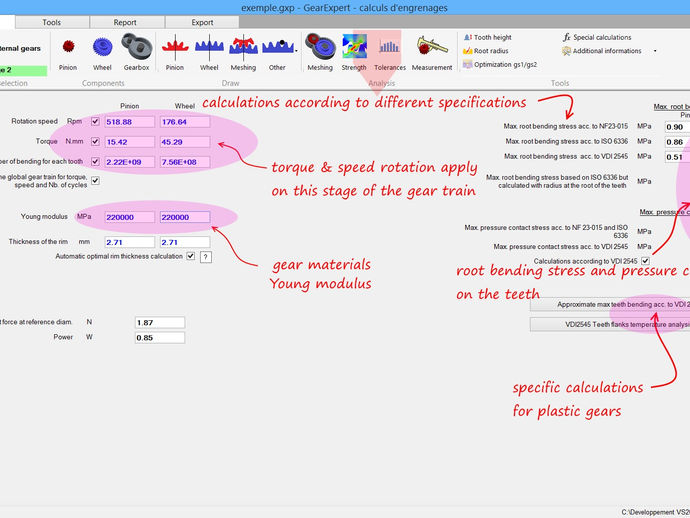690x518 pixels.
Task: Click Approximate max teeth bending button
Action: (610, 305)
